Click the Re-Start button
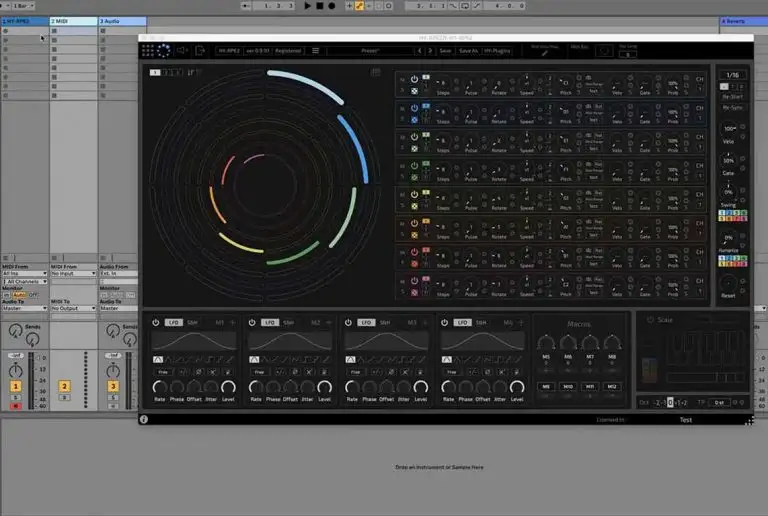Image resolution: width=768 pixels, height=516 pixels. 732,97
